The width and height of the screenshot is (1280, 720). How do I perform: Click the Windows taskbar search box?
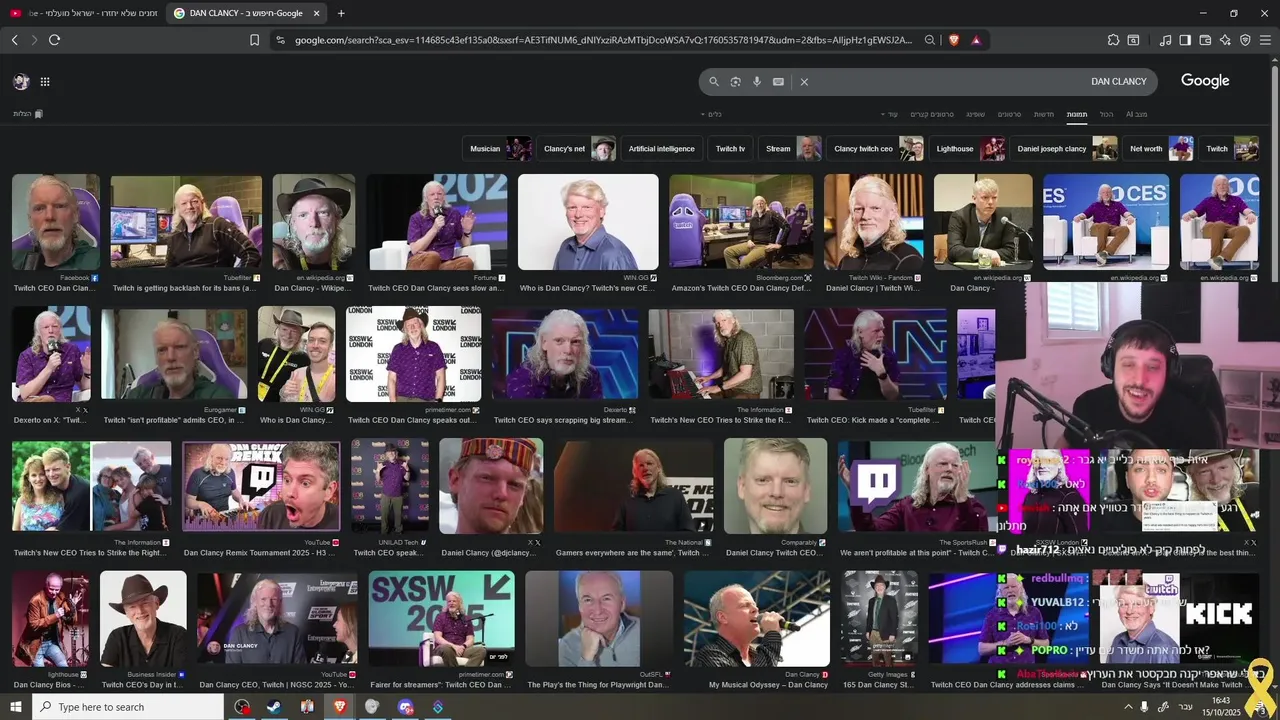pos(128,707)
